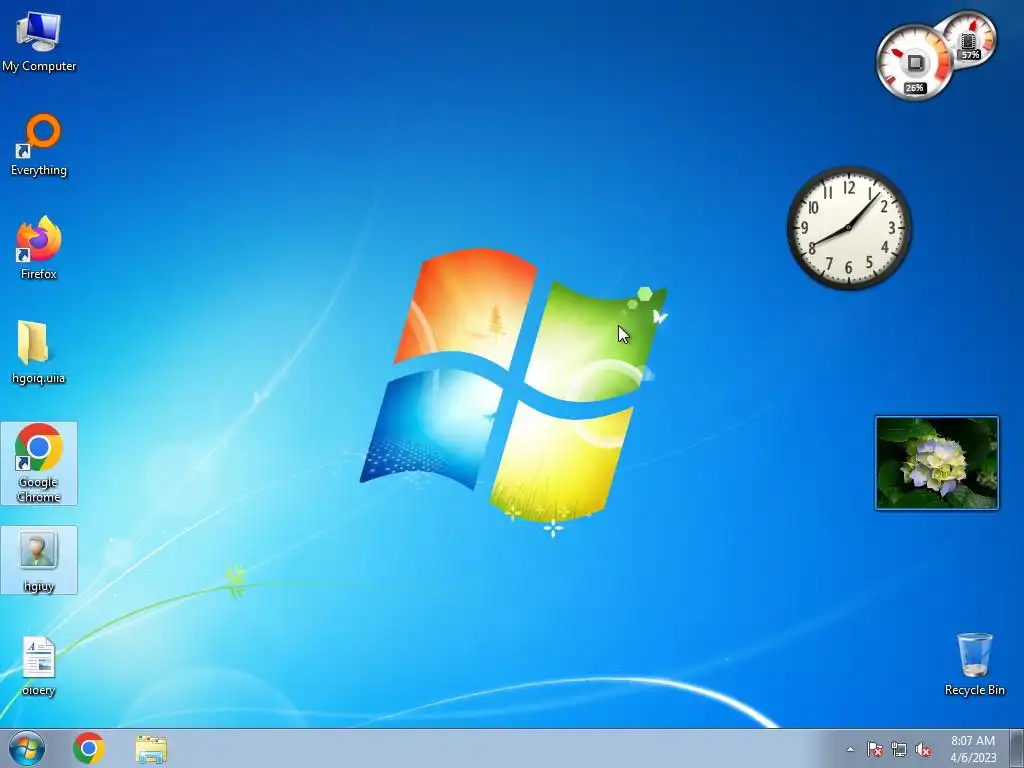Open Windows Explorer from the taskbar

click(x=151, y=749)
